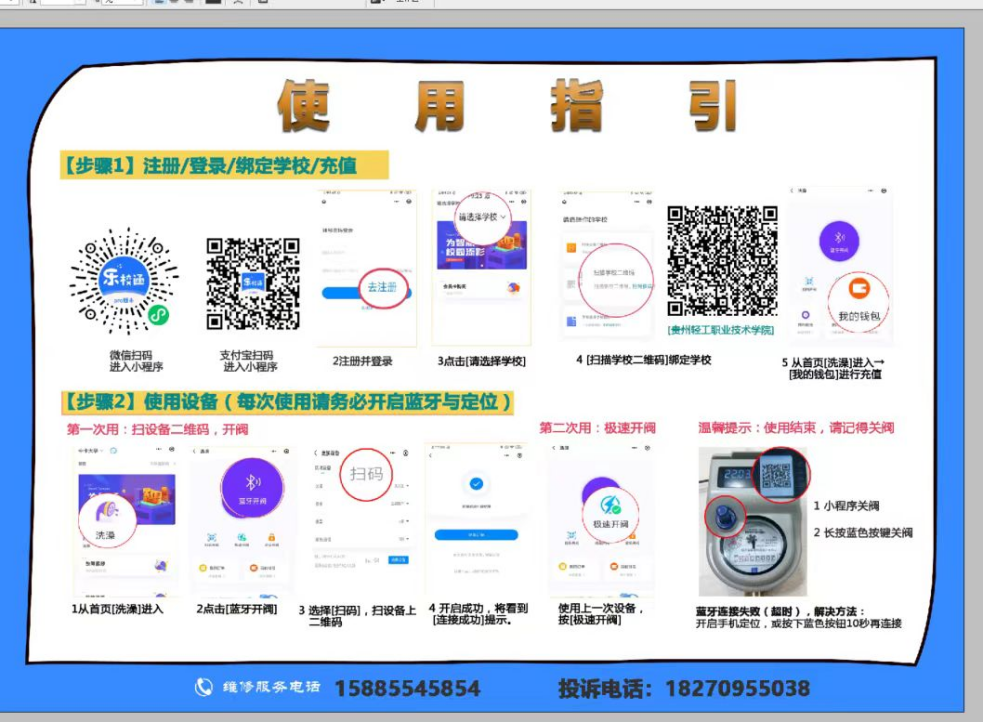
Task: Click the caption 3点击[请选择学校]
Action: click(481, 361)
